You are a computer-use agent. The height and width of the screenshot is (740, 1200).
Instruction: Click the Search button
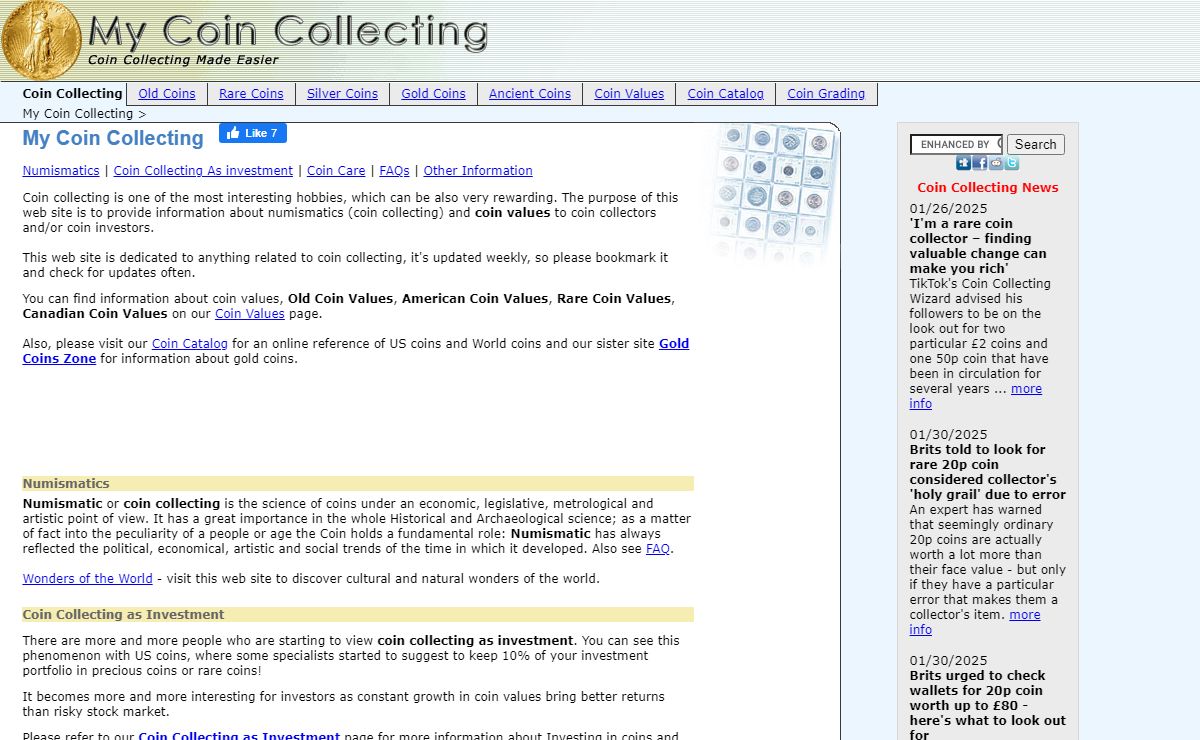click(x=1035, y=144)
